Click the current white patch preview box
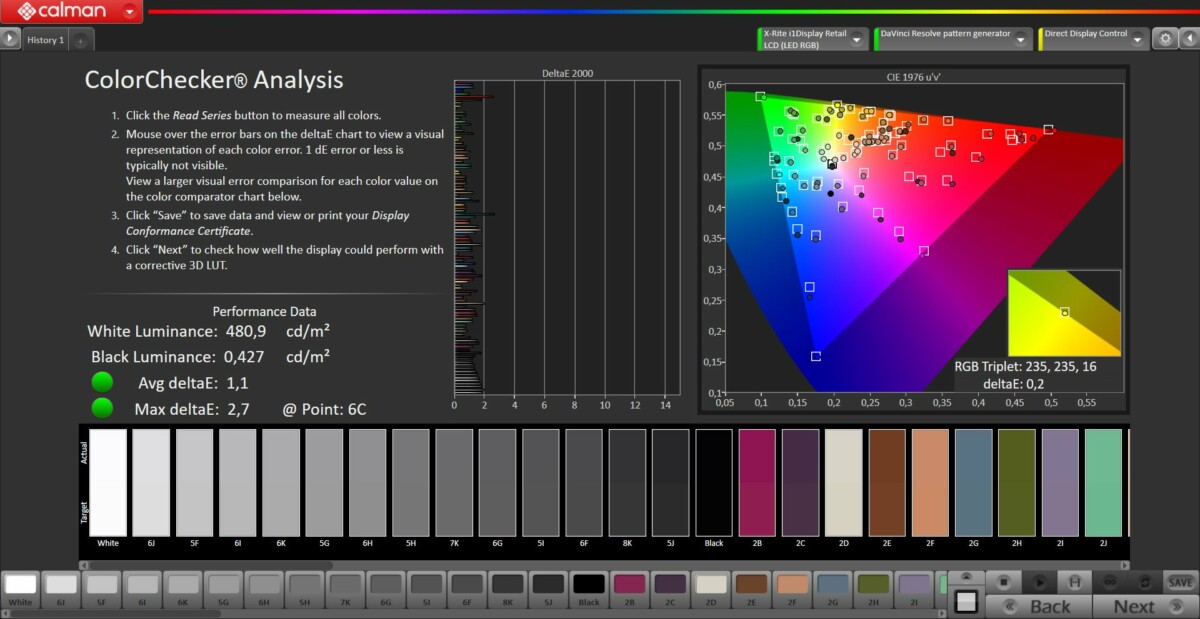 coord(965,601)
